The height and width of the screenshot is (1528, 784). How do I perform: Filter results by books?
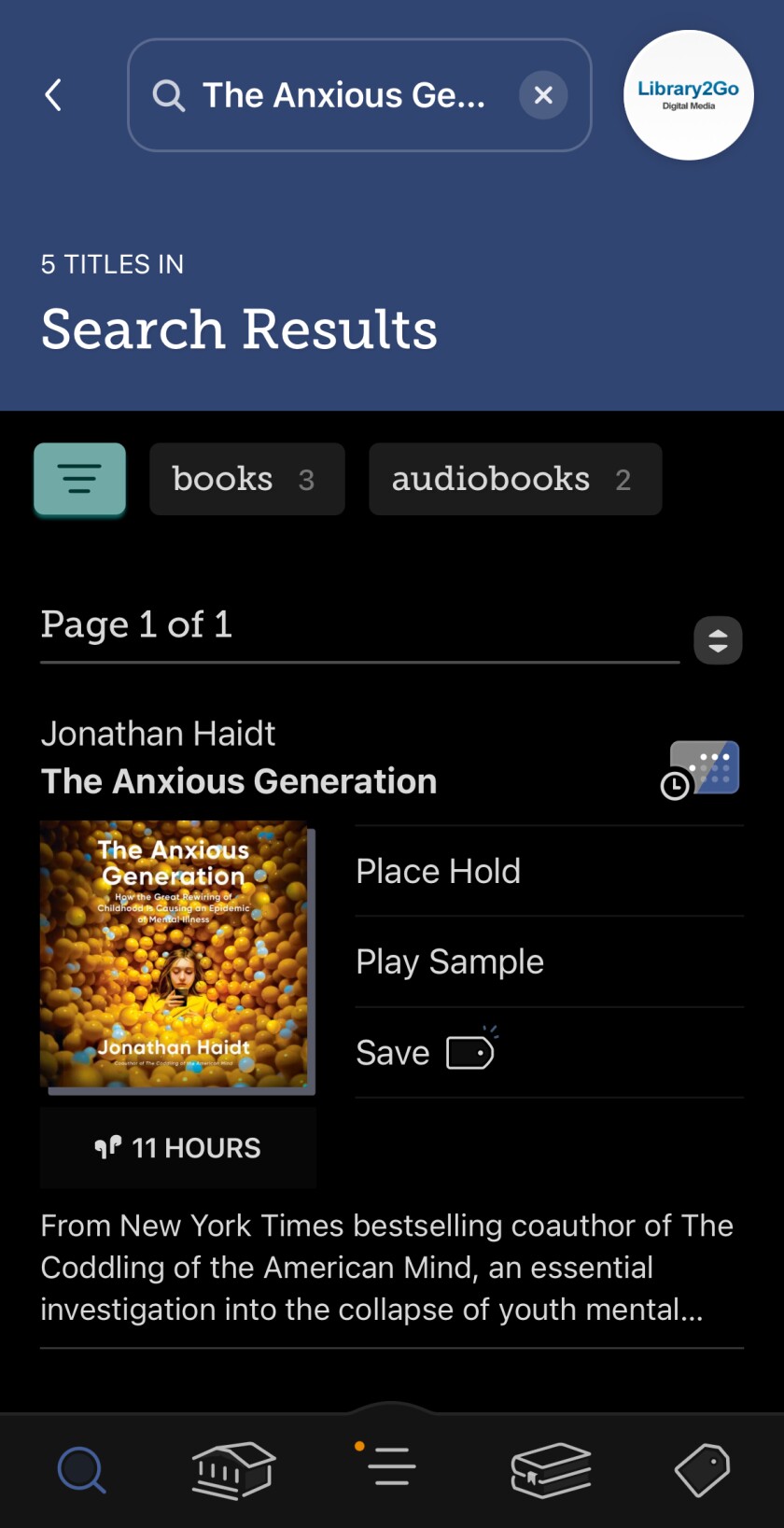pos(246,479)
